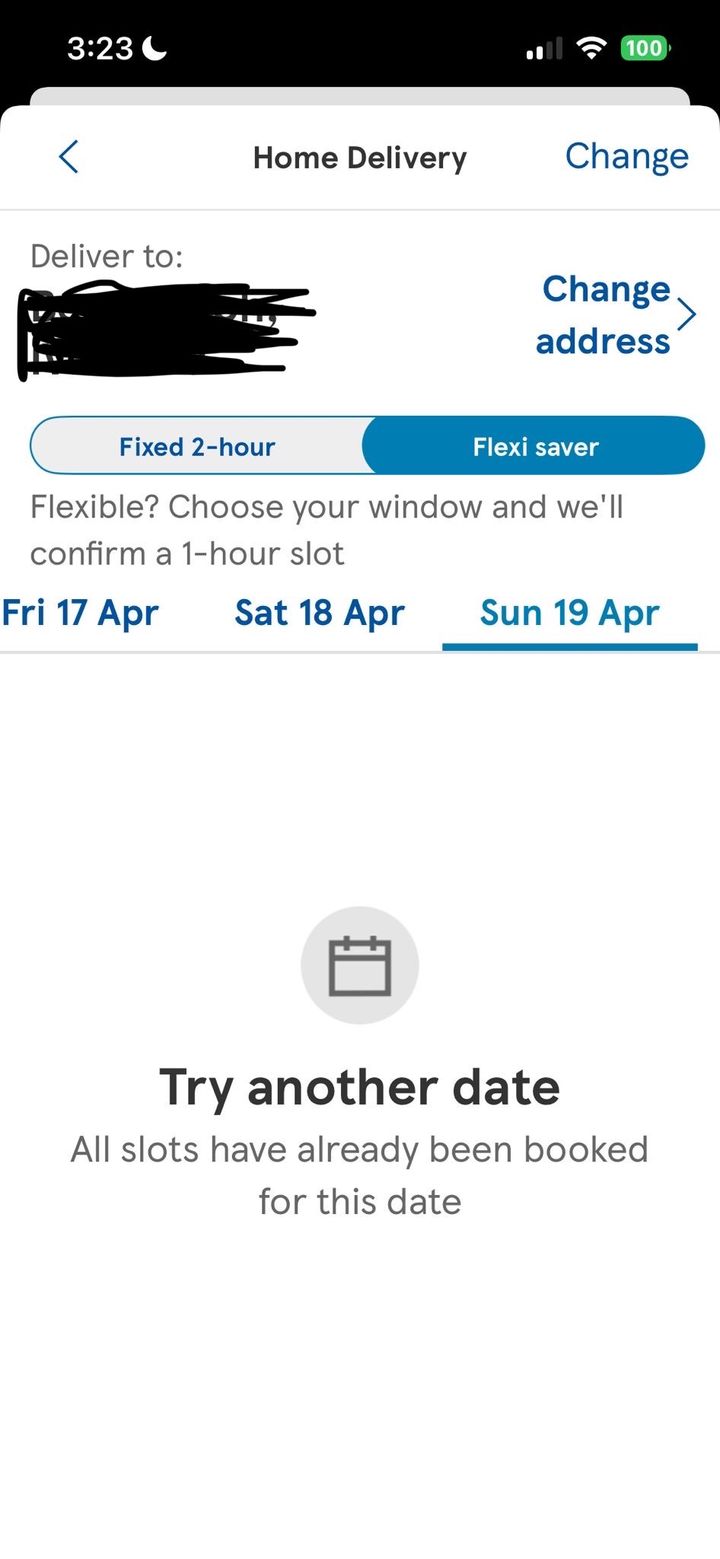
Task: Select the Sun 19 Apr tab
Action: [x=569, y=612]
